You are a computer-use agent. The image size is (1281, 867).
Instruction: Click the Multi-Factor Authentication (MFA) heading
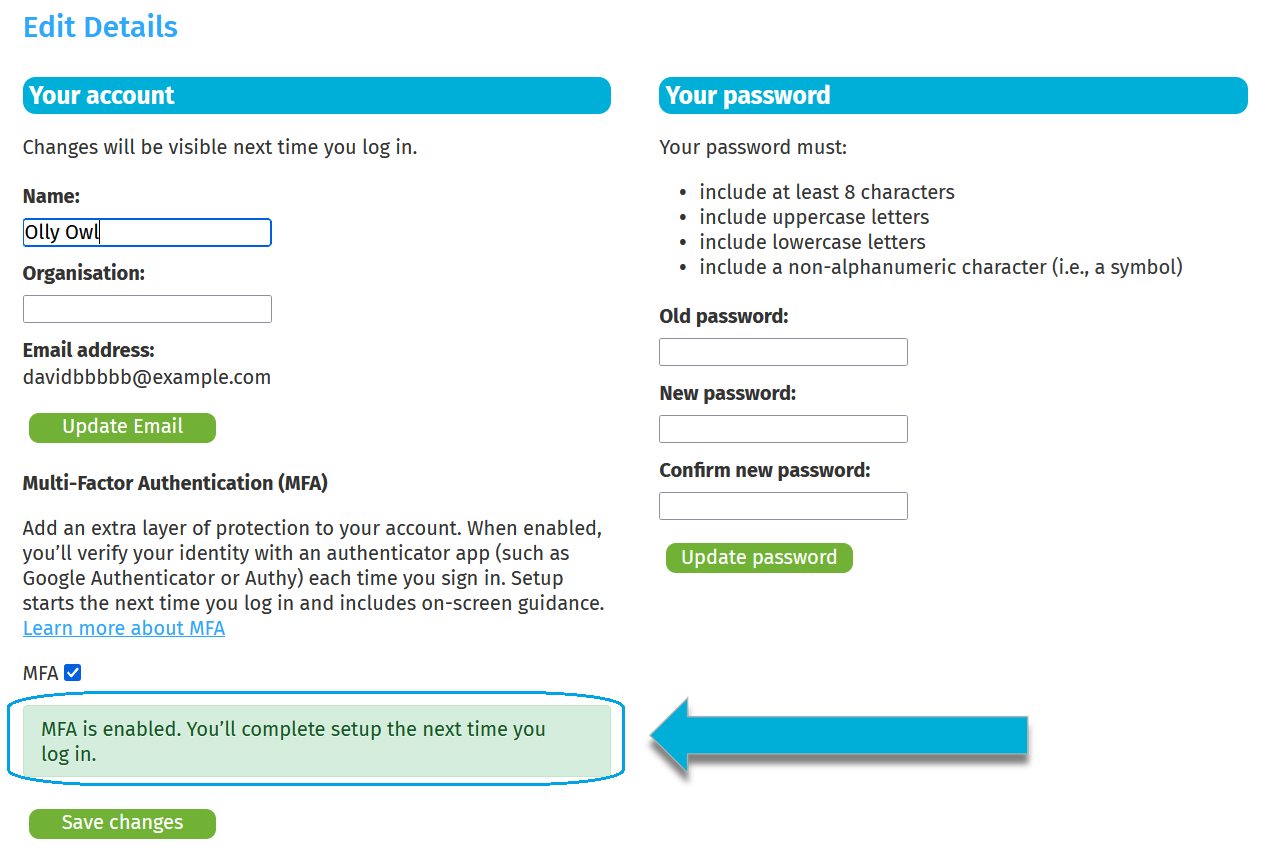tap(175, 483)
